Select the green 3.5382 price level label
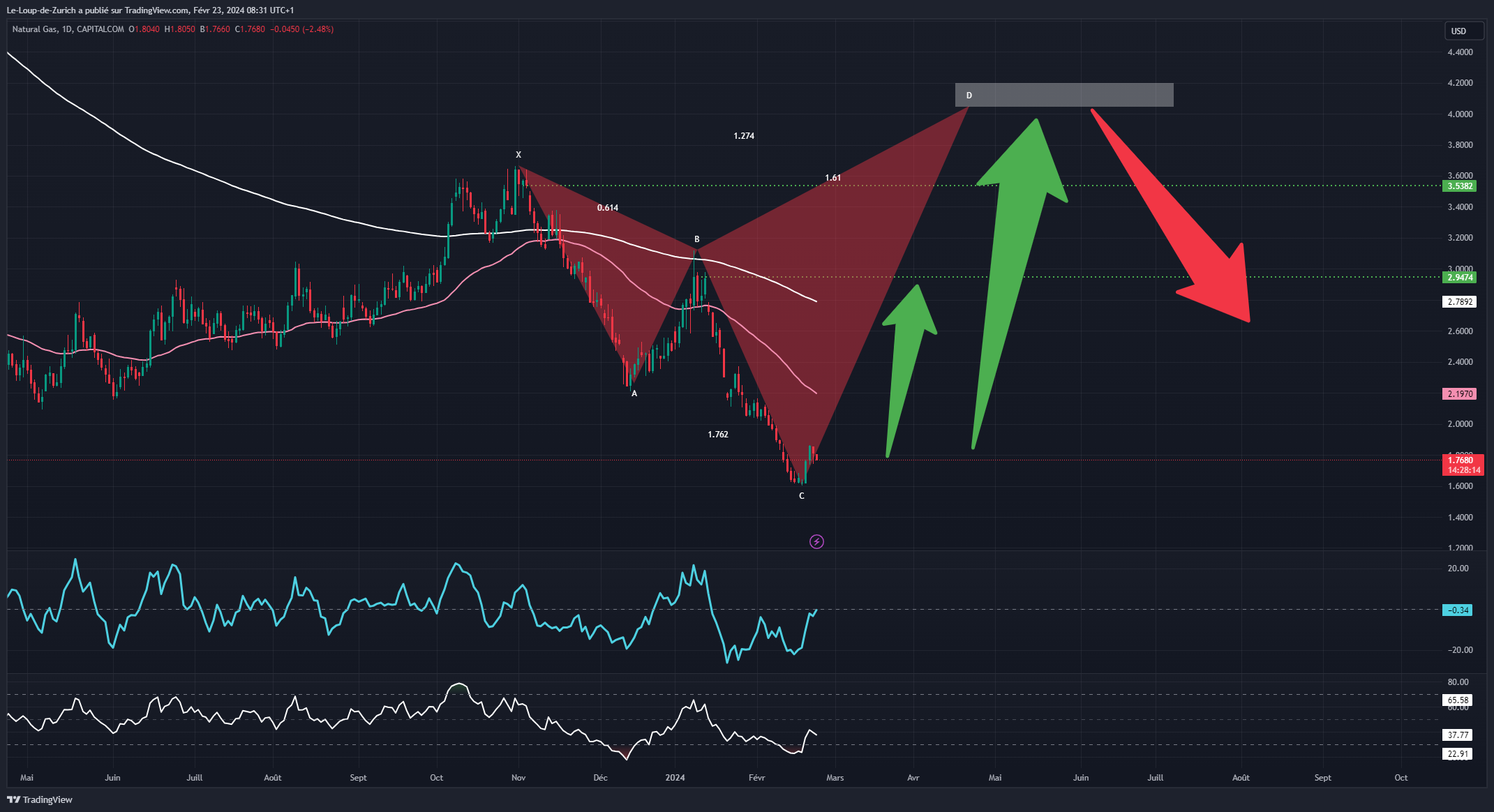This screenshot has width=1494, height=812. (1460, 186)
